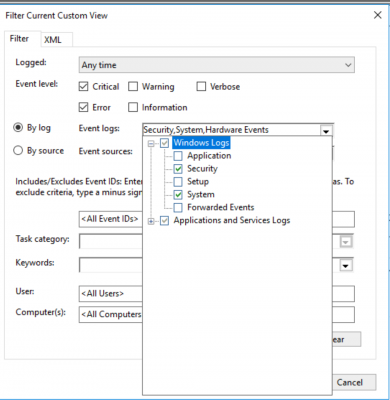
Task: Uncheck the Security log checkbox
Action: coord(178,169)
